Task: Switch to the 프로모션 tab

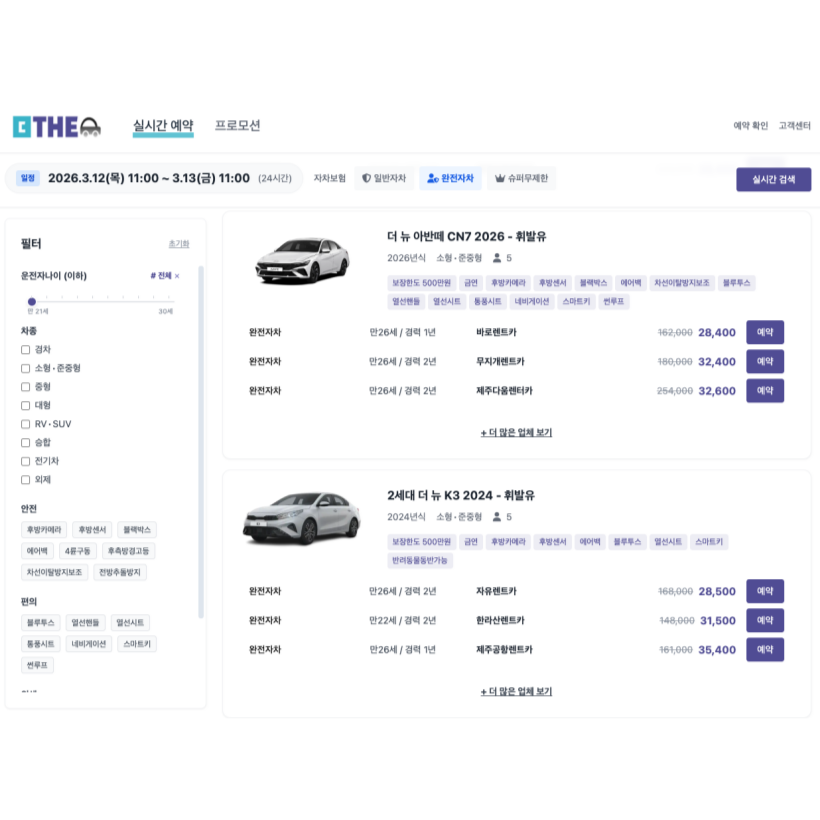Action: pos(237,126)
